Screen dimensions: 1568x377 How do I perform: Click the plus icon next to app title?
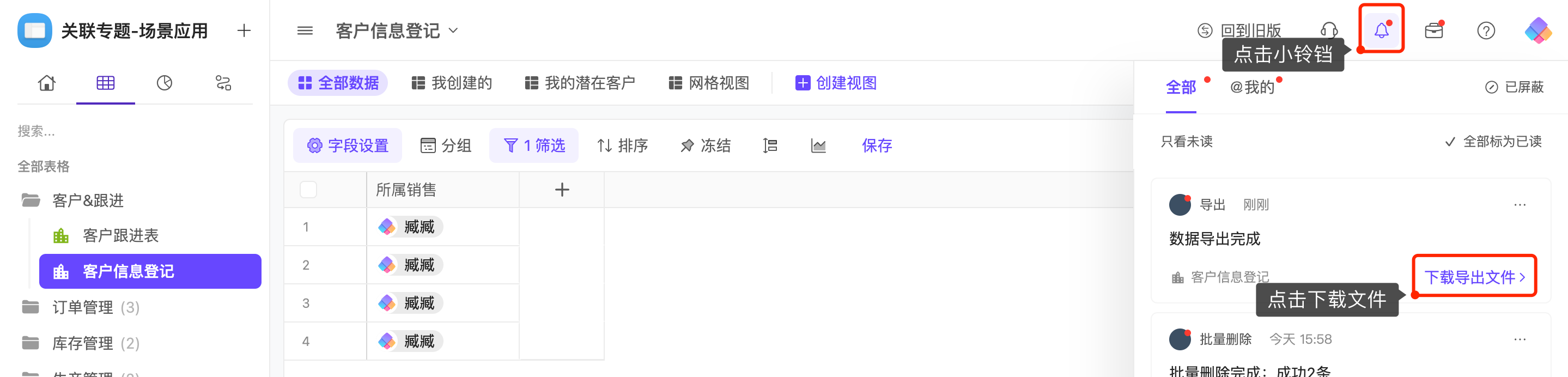pos(244,30)
